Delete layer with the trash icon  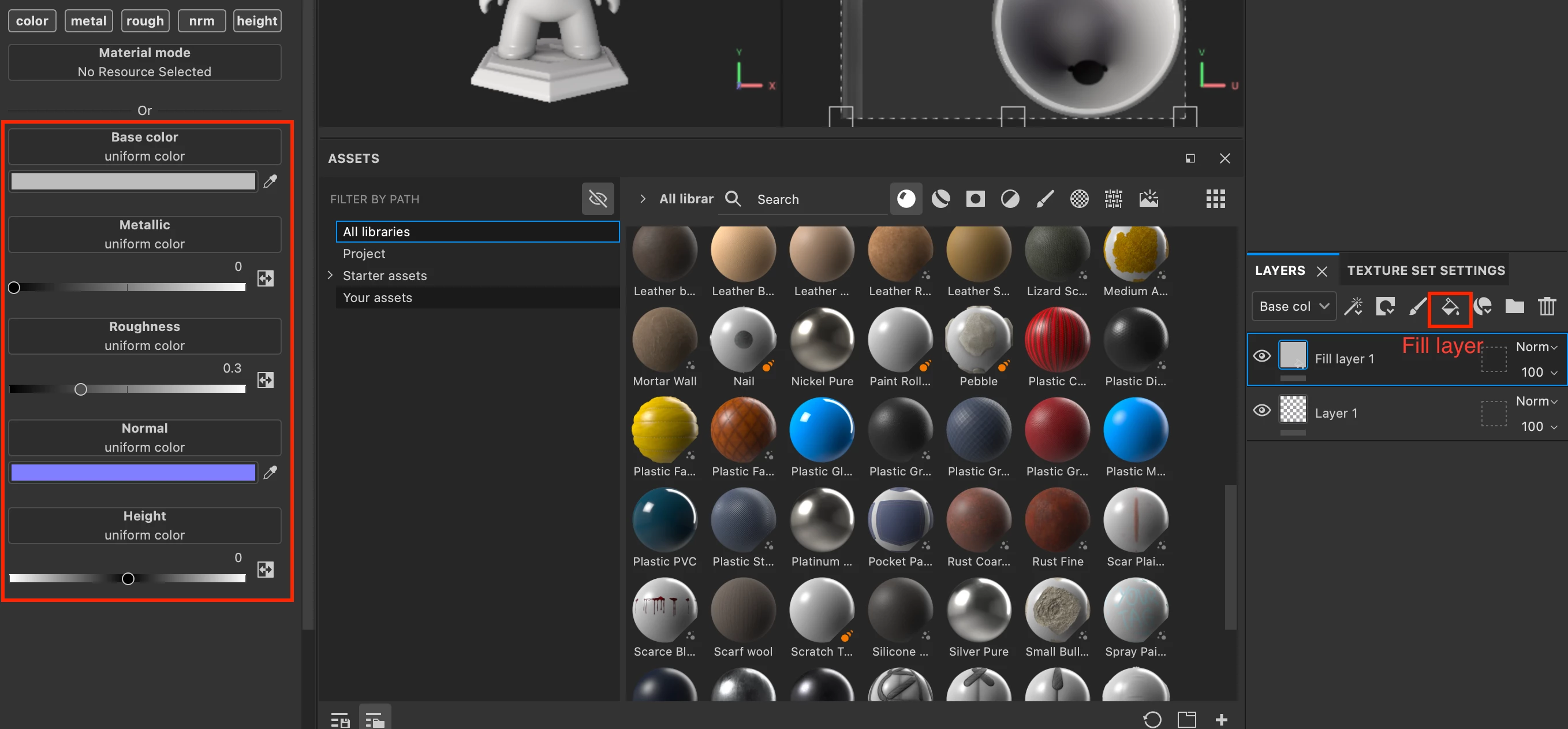(1547, 306)
